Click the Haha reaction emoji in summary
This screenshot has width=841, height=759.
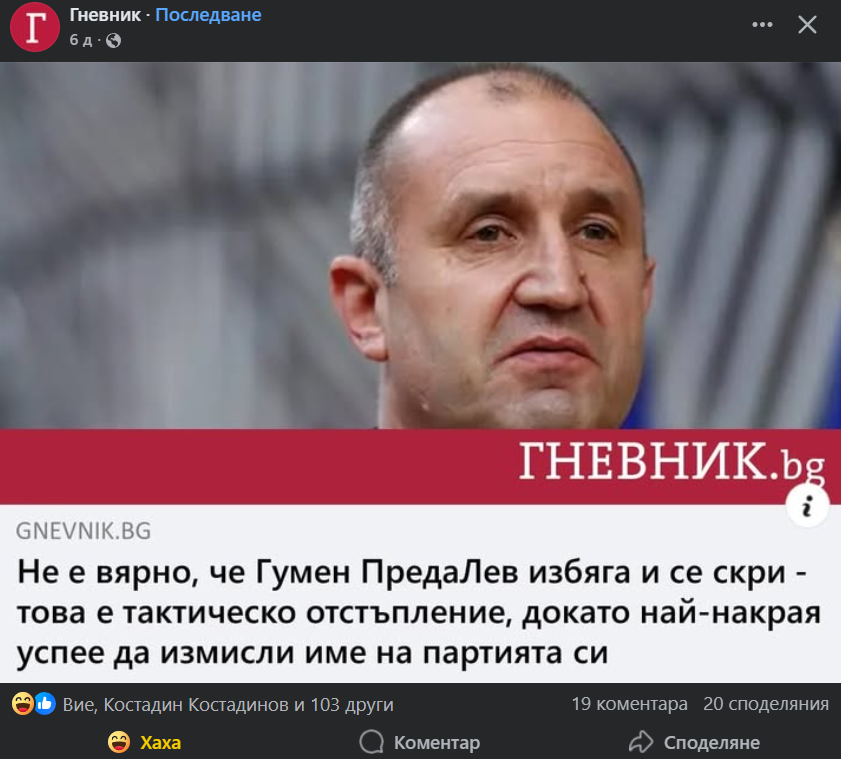coord(23,703)
